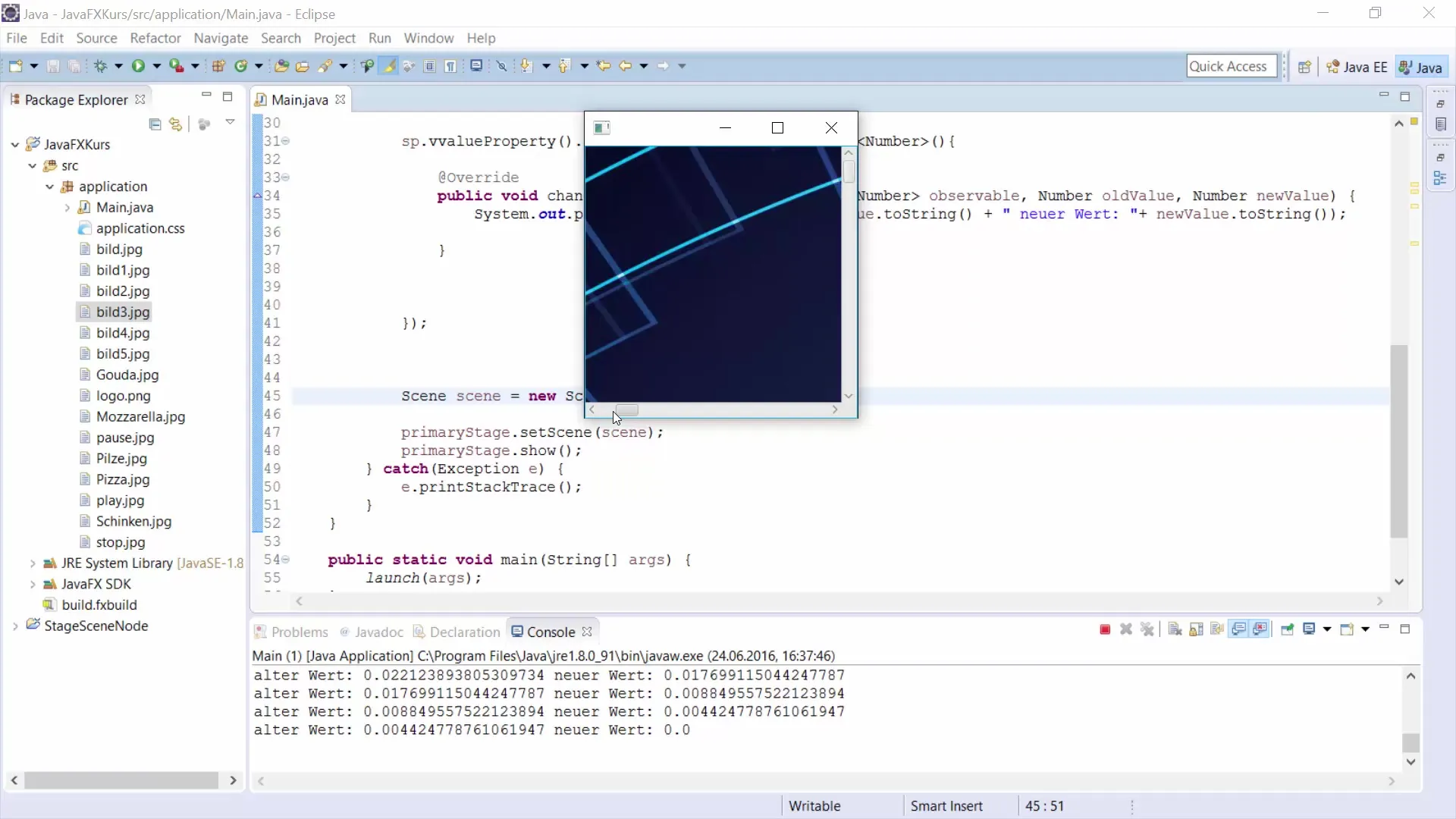Toggle Show Console on Standard Out
Screen dimensions: 1456x819
(x=1239, y=629)
